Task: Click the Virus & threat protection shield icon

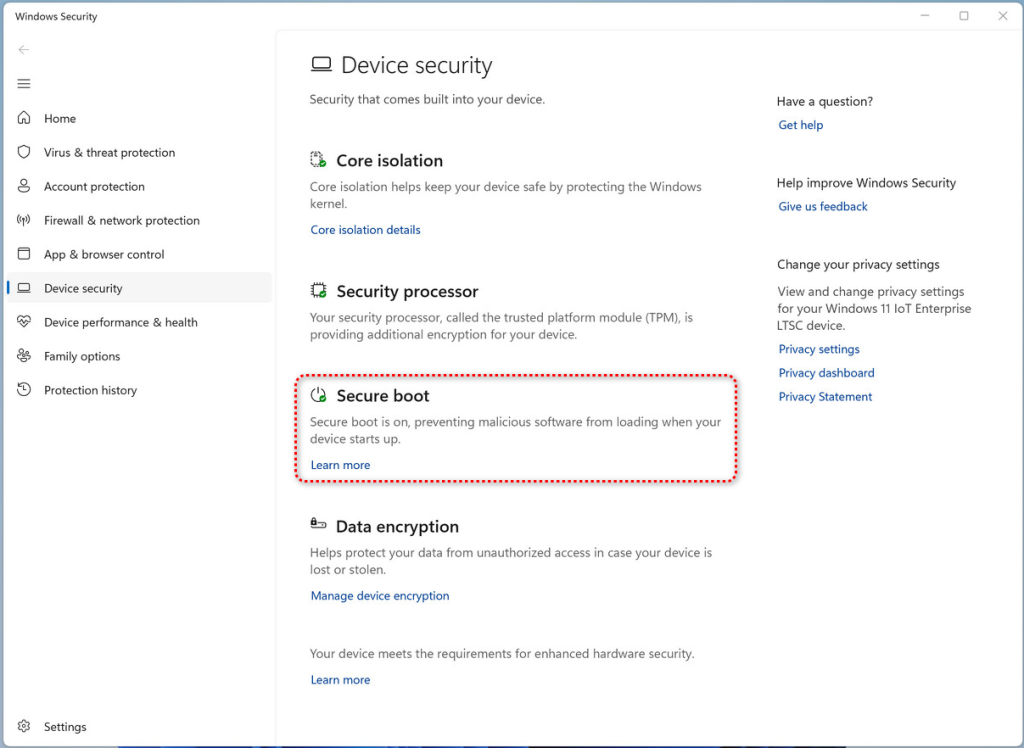Action: click(x=24, y=152)
